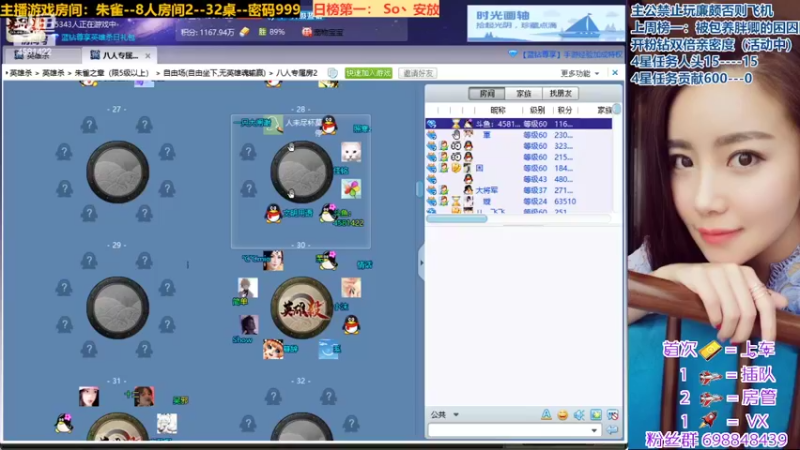Open the emoji smiley picker
The image size is (800, 450).
[x=563, y=415]
